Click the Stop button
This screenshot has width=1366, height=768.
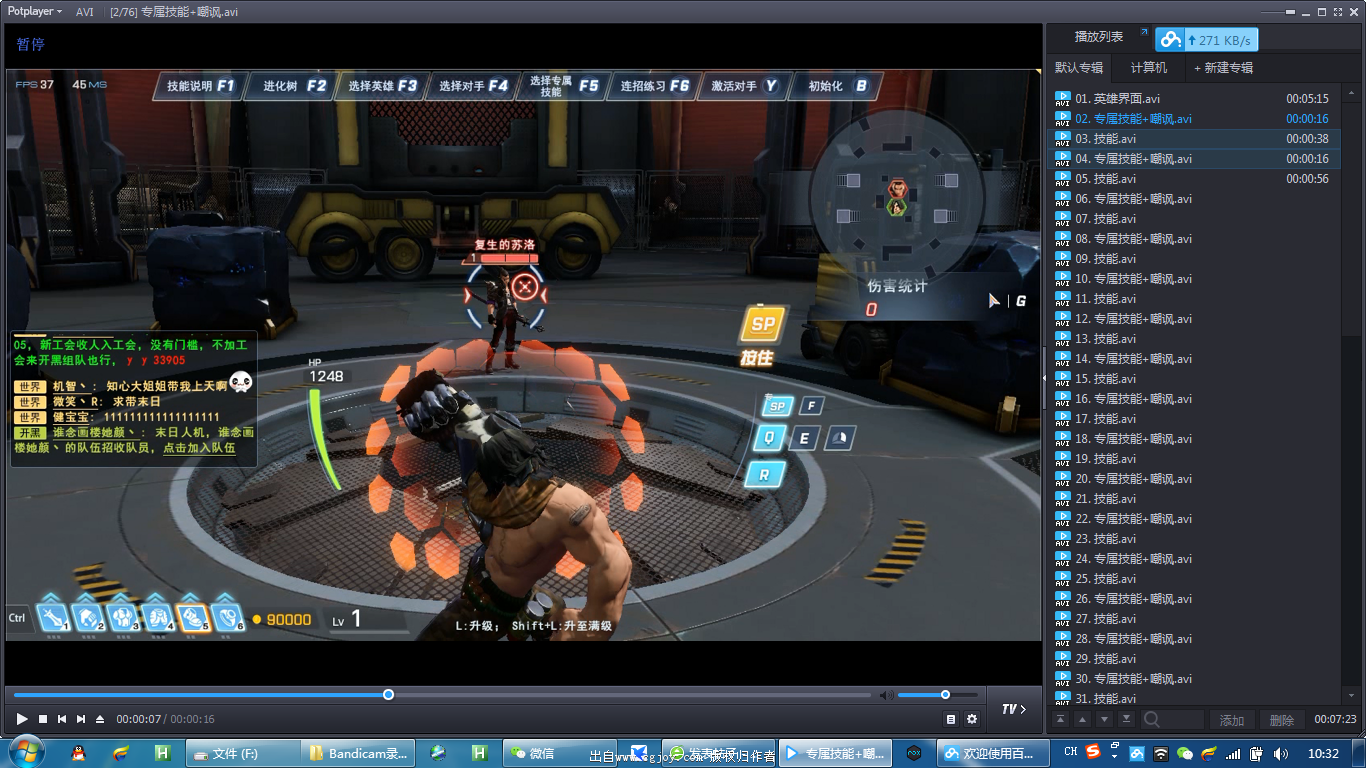(43, 719)
